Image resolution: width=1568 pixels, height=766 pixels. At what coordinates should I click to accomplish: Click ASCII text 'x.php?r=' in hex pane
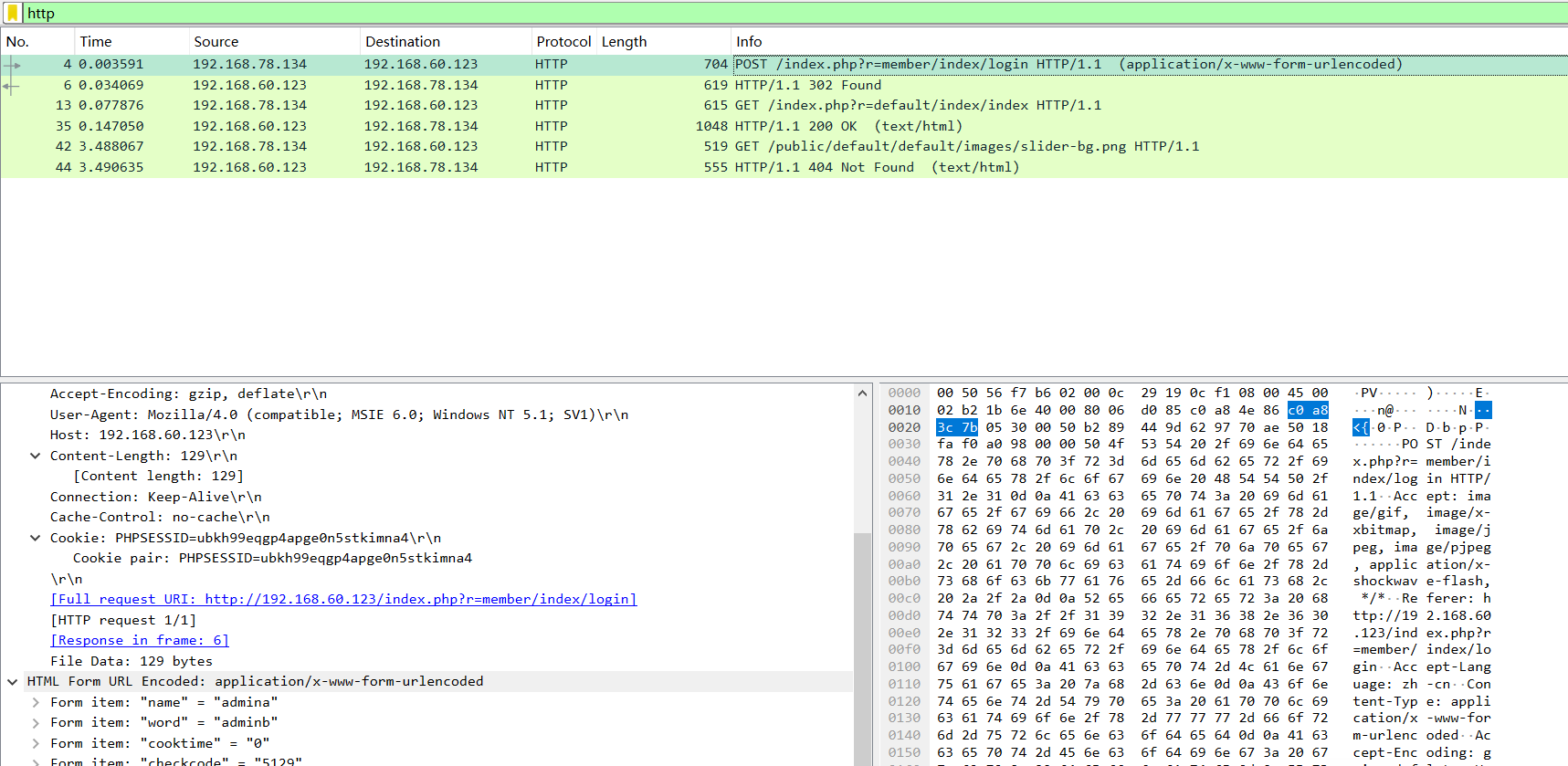1385,461
